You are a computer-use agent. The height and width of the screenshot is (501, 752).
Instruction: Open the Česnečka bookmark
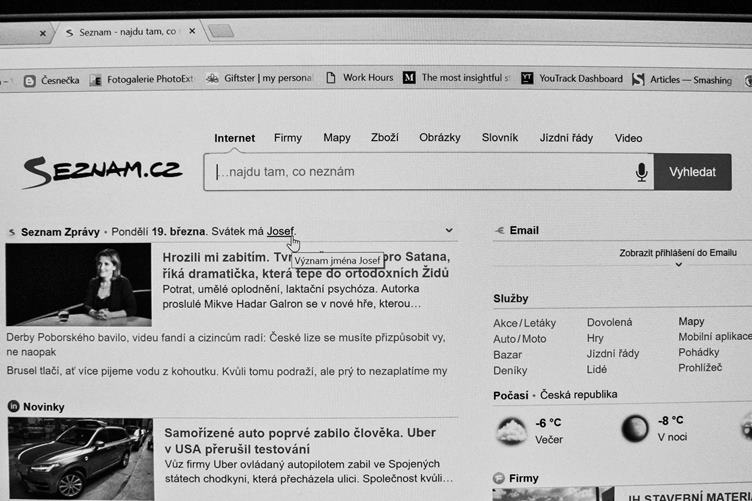51,81
